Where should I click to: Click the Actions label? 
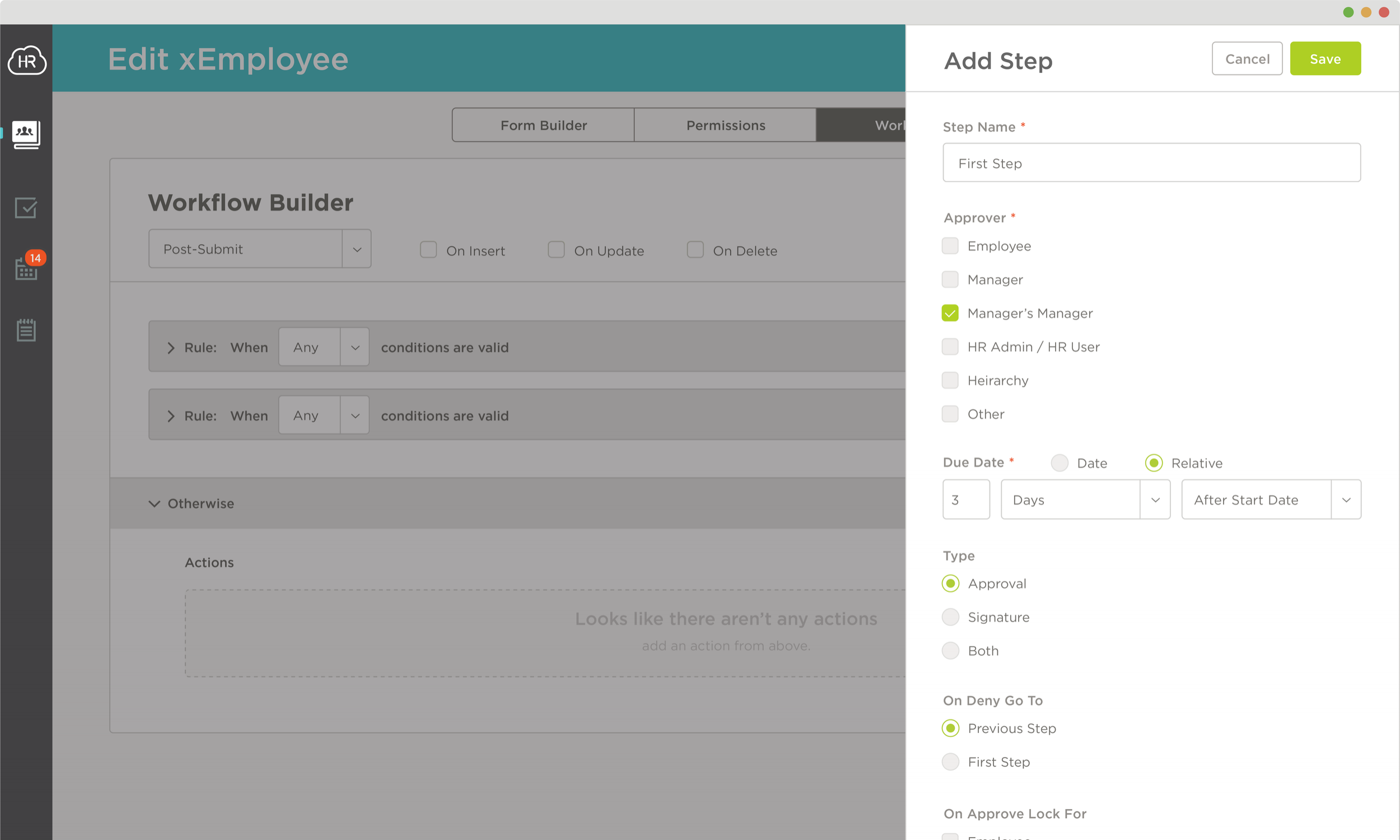pos(209,562)
